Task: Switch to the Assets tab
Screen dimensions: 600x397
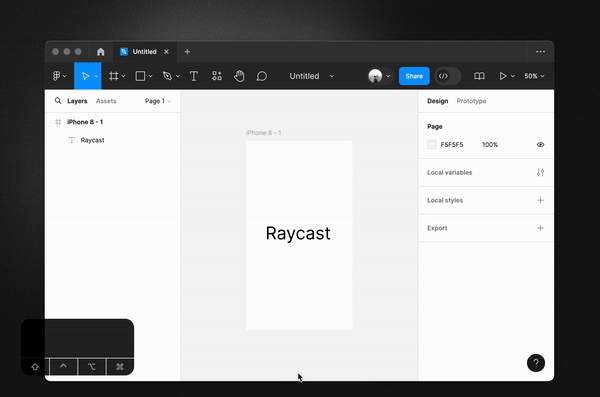Action: click(x=106, y=101)
